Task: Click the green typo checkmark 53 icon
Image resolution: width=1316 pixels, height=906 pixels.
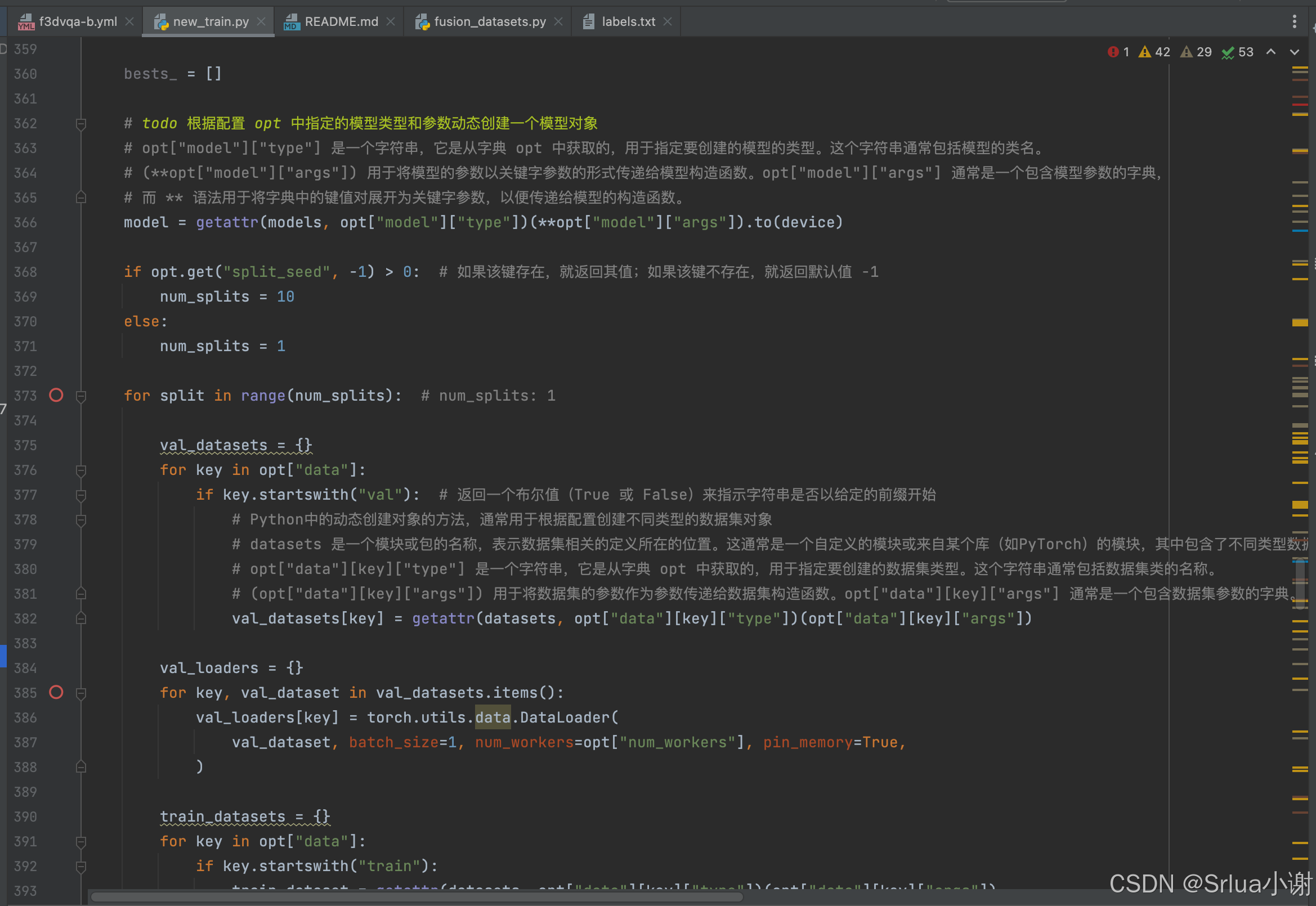Action: 1228,53
